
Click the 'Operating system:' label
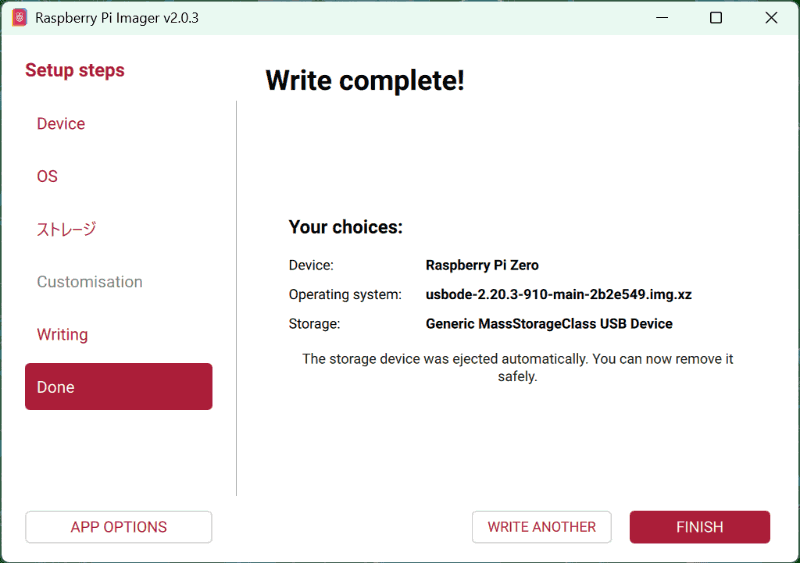tap(345, 295)
